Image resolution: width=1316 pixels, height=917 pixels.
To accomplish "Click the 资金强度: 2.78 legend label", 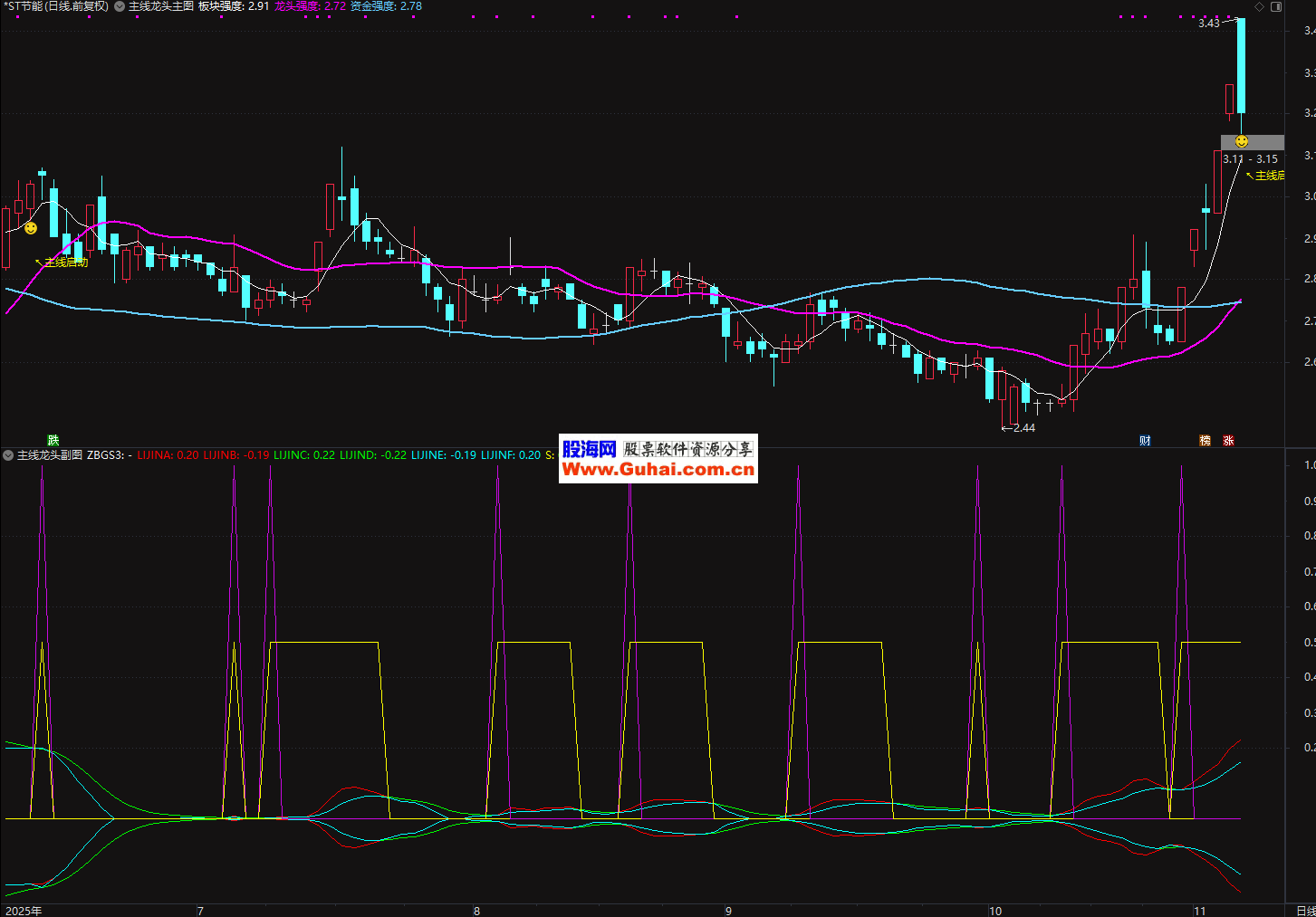I will click(x=386, y=6).
